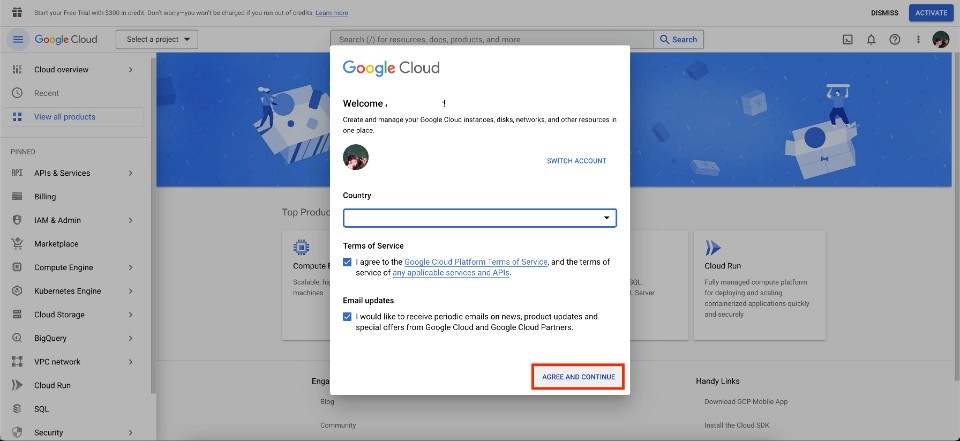Open Cloud Shell terminal icon
Screen dimensions: 960x441
click(847, 39)
